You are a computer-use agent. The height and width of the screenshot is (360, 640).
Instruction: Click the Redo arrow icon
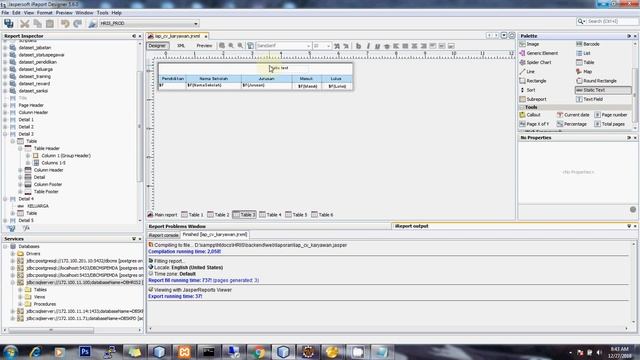(78, 24)
